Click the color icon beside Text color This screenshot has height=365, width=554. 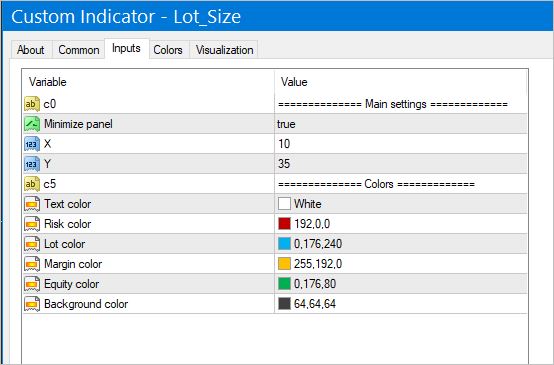32,204
